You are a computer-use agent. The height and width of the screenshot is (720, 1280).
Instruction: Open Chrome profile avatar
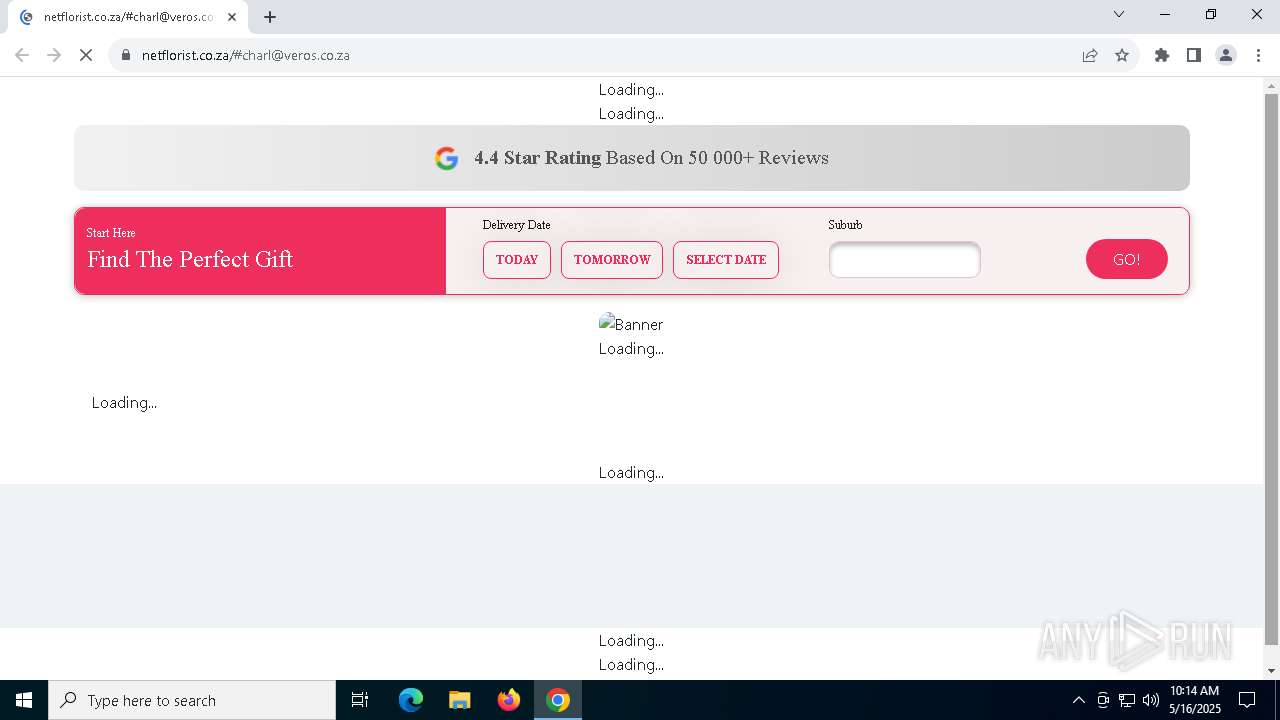1226,55
